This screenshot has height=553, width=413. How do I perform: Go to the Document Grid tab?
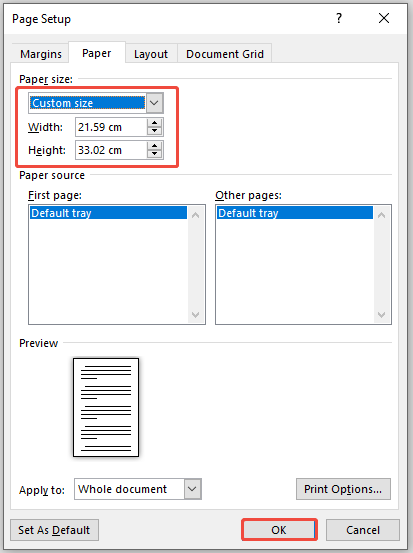click(x=225, y=54)
